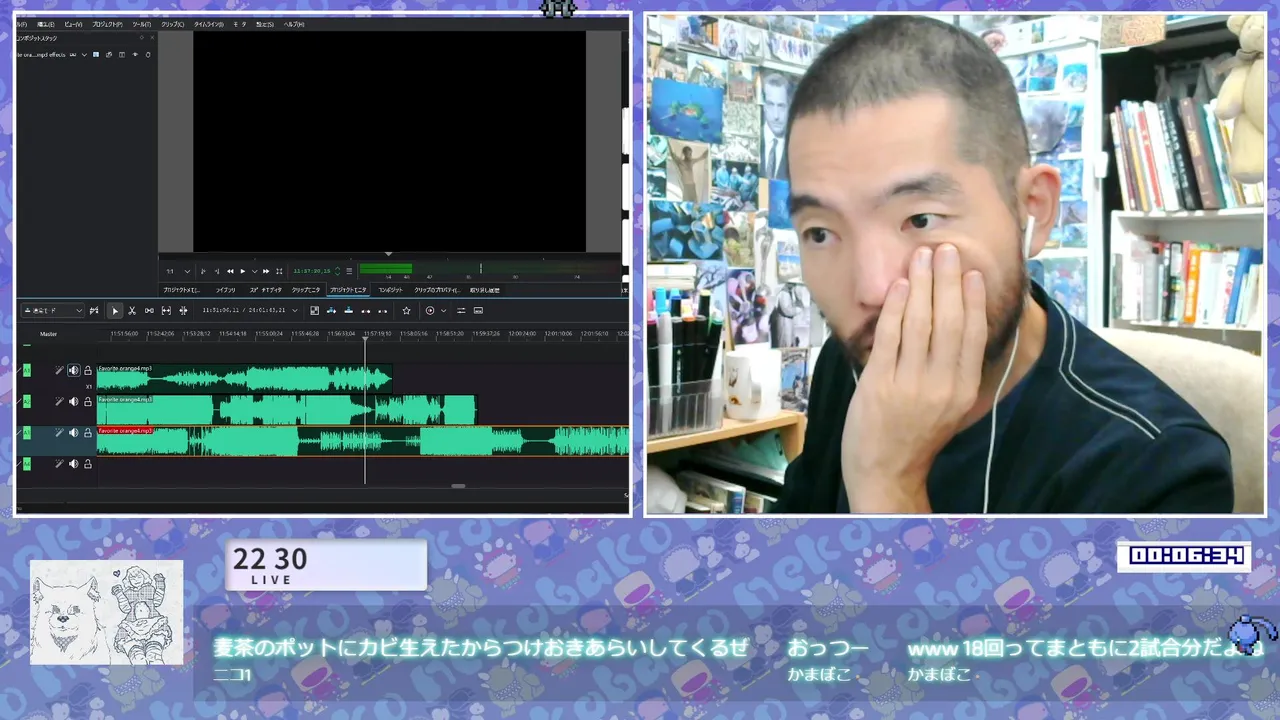
Task: Open effects pen icon on first audio track
Action: pyautogui.click(x=59, y=370)
